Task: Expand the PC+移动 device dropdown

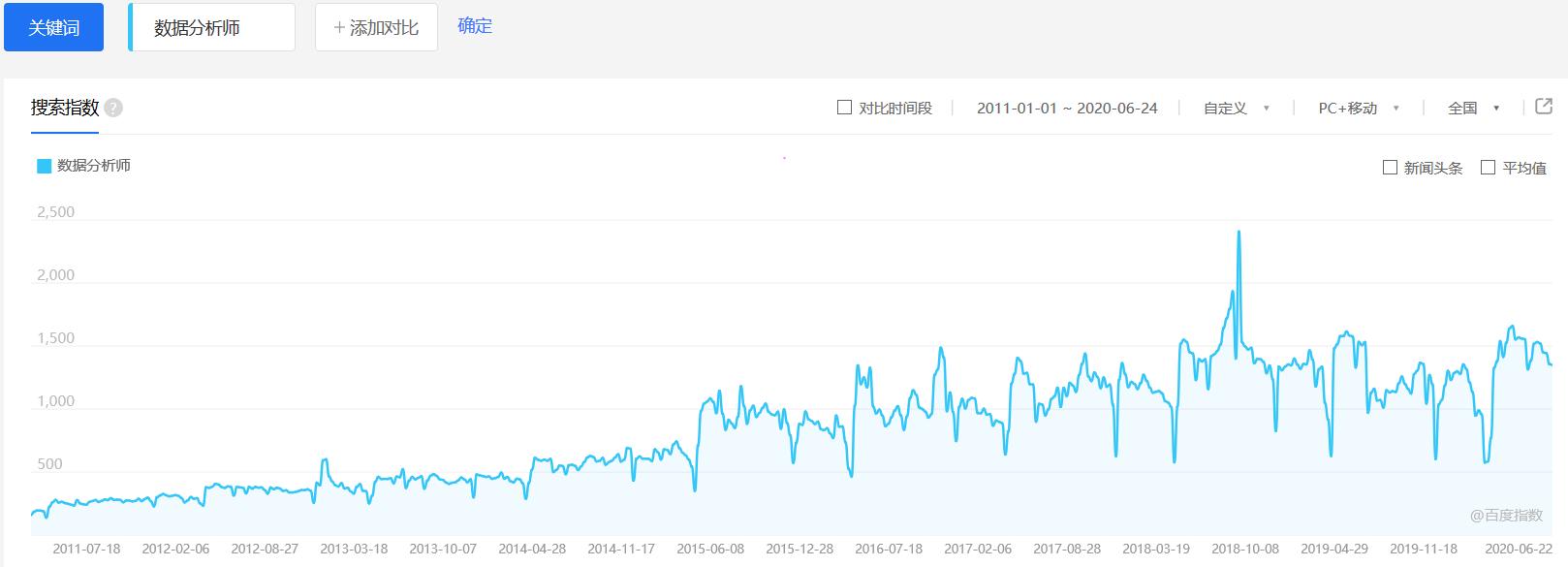Action: (1358, 109)
